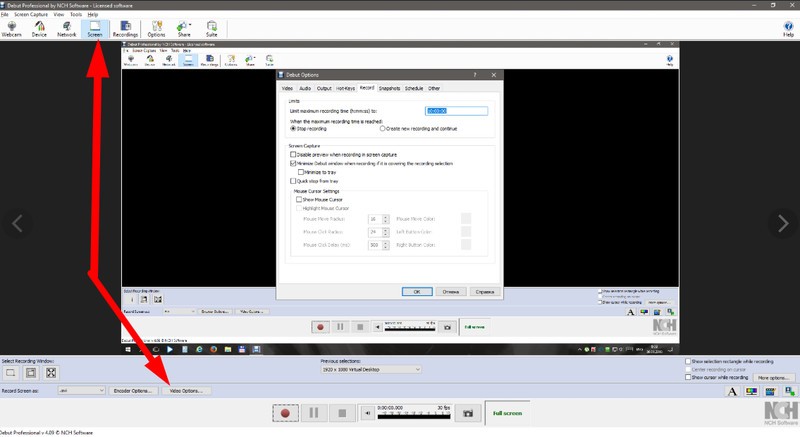800x437 pixels.
Task: Click Отмена cancel button in Debut Options
Action: [x=451, y=292]
